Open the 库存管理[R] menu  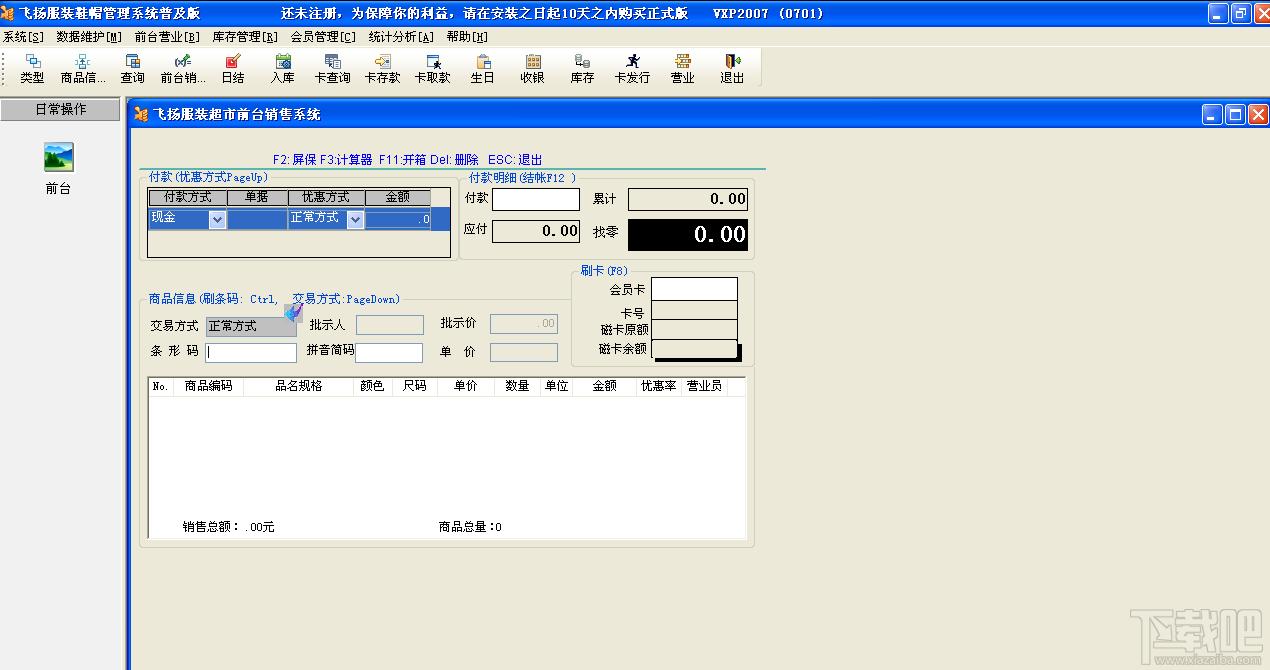245,37
